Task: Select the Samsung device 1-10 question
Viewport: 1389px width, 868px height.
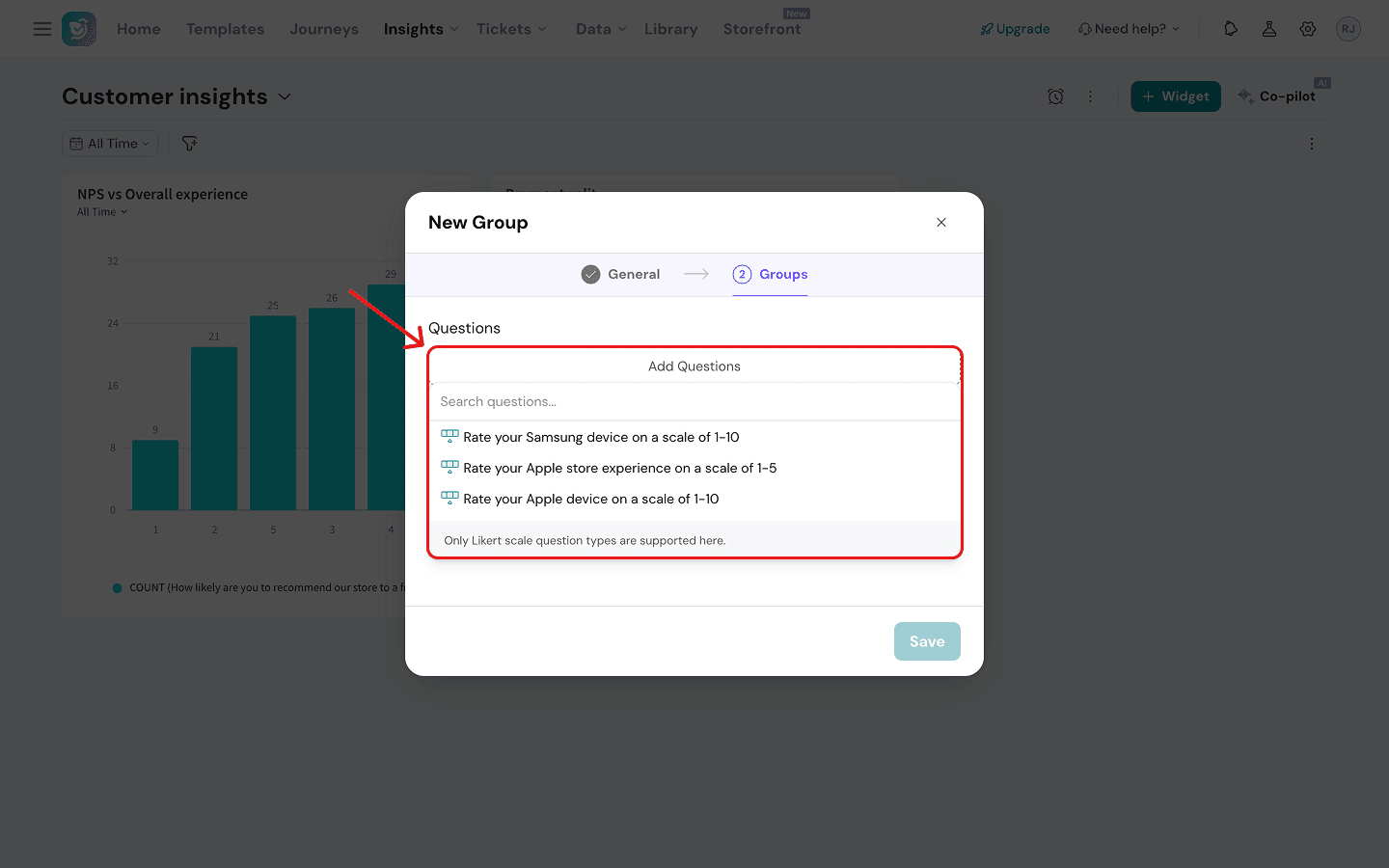Action: coord(694,437)
